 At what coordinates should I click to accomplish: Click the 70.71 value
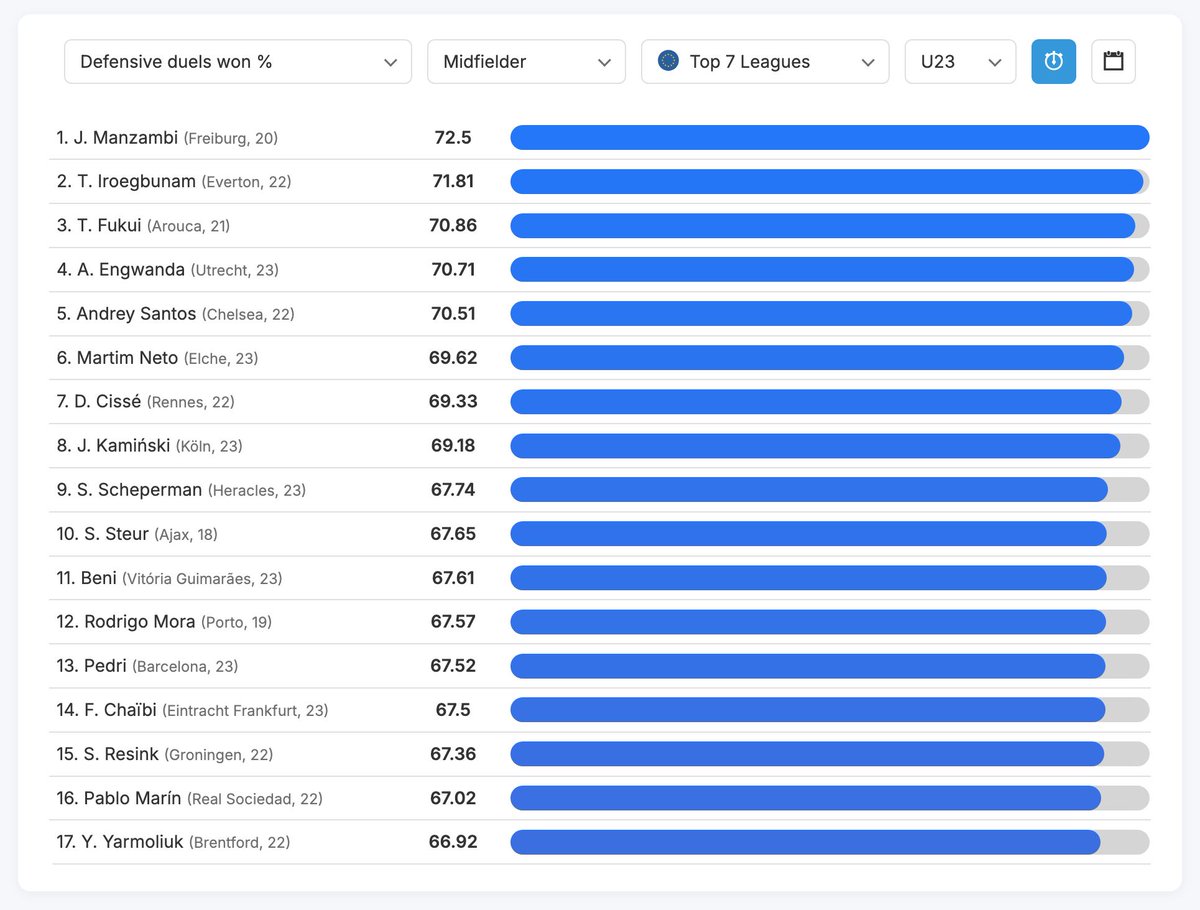point(453,270)
